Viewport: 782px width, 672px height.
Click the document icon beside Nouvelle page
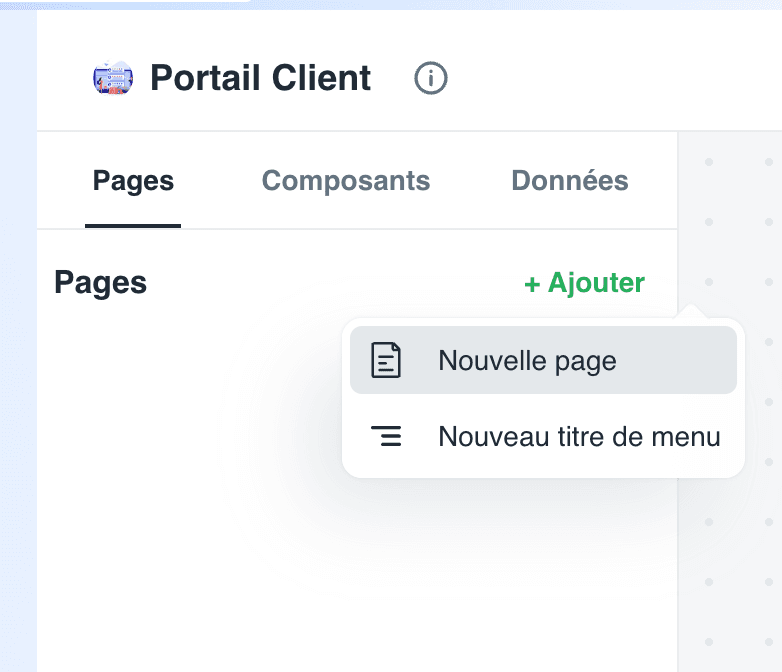386,360
